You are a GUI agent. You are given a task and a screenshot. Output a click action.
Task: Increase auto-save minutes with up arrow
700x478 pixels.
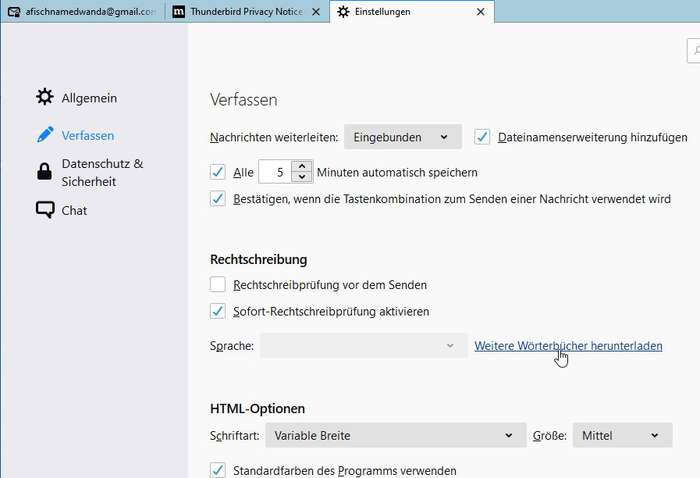click(x=302, y=166)
